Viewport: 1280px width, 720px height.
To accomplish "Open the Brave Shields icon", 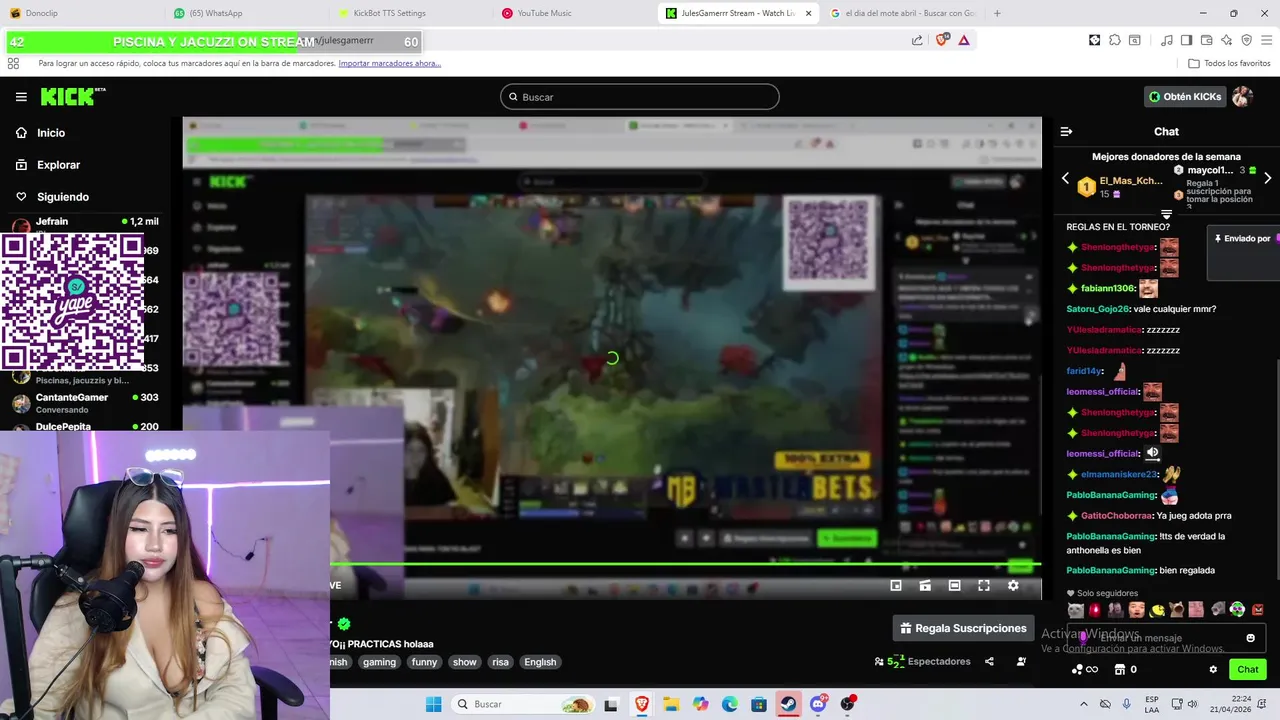I will 941,40.
